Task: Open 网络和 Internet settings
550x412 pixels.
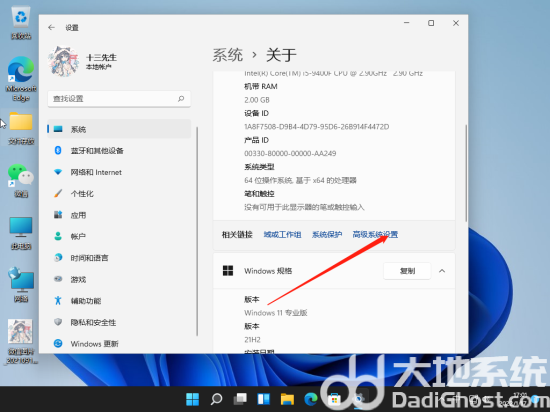Action: (119, 172)
